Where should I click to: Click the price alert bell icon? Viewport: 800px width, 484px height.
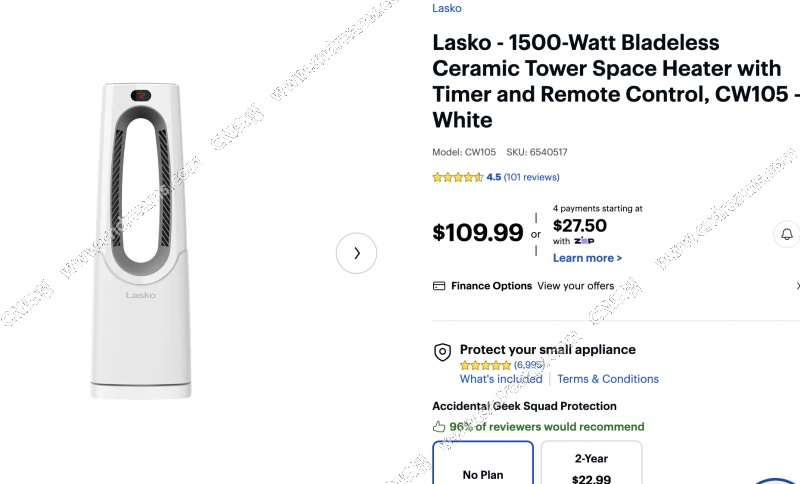tap(788, 235)
